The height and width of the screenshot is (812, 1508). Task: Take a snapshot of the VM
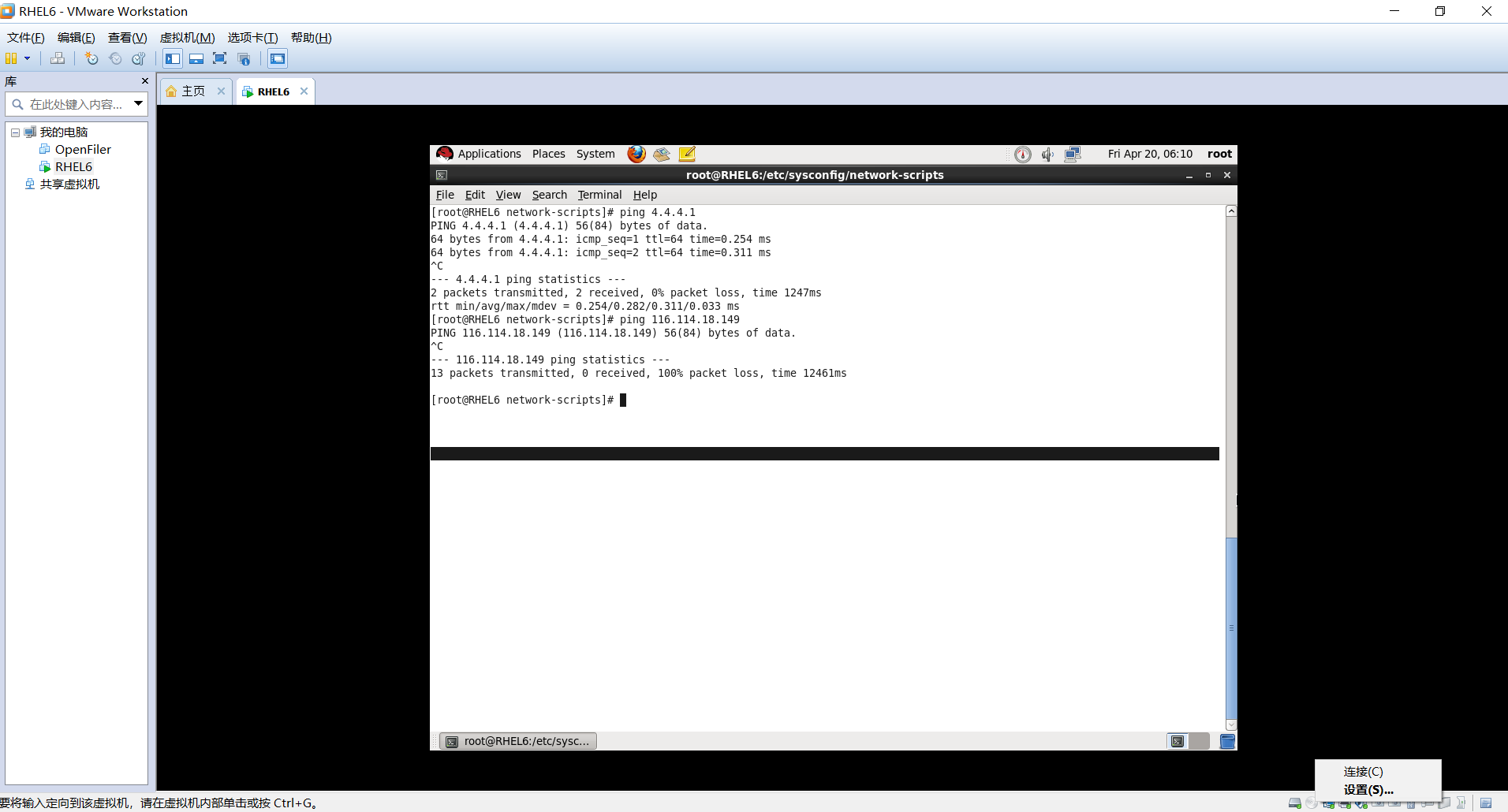[x=91, y=58]
